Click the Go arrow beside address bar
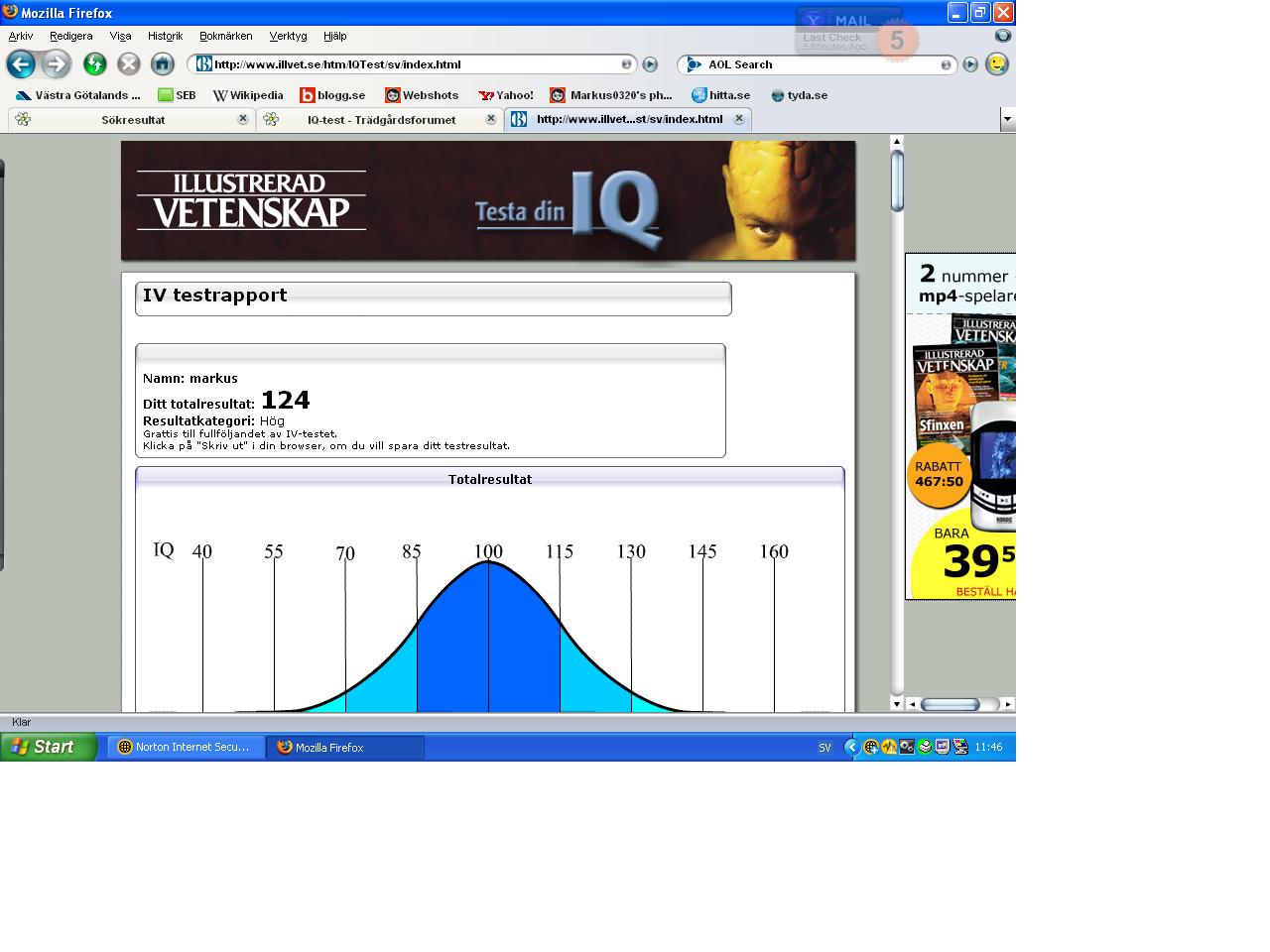This screenshot has width=1270, height=952. [650, 64]
